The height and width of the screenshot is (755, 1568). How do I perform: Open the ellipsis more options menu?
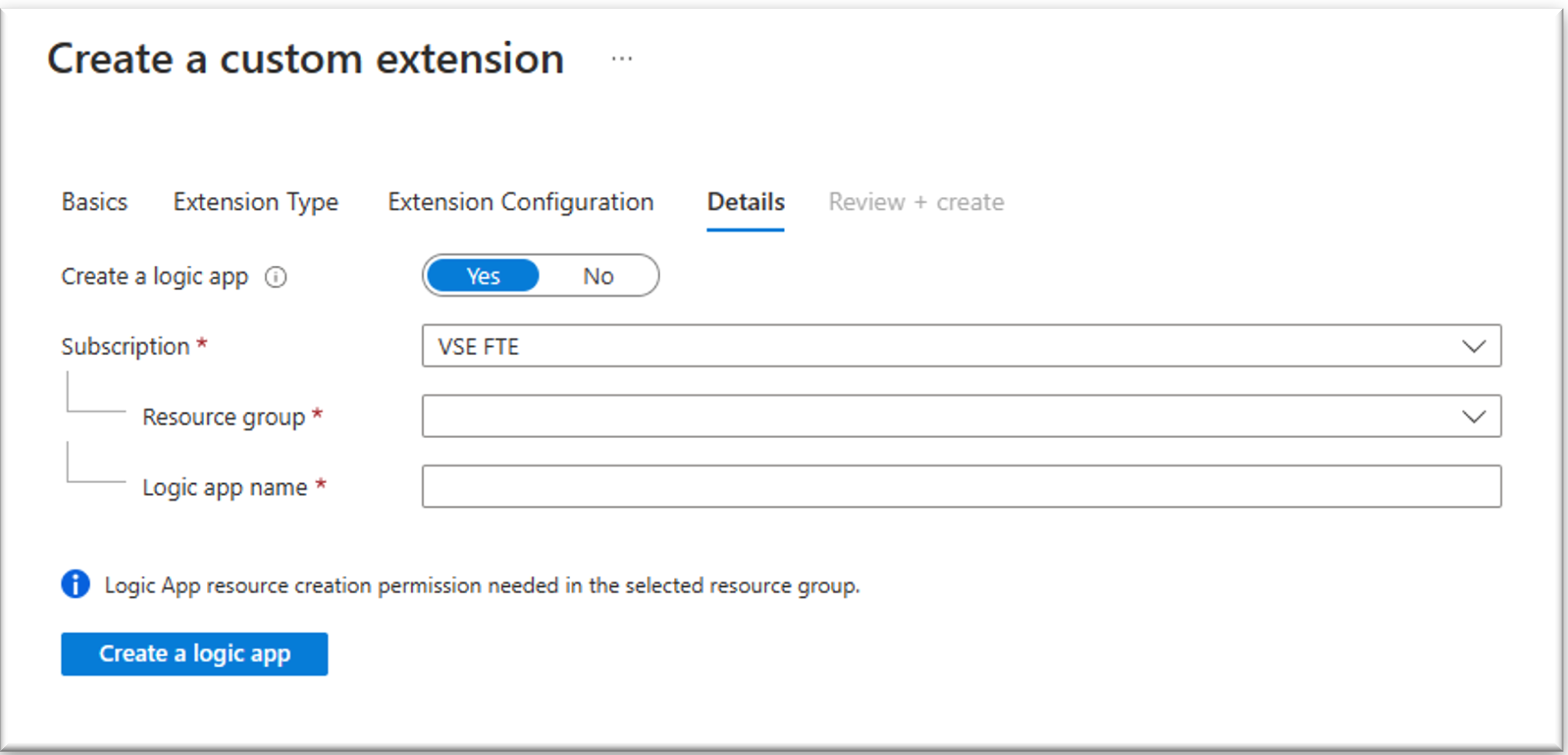tap(621, 59)
